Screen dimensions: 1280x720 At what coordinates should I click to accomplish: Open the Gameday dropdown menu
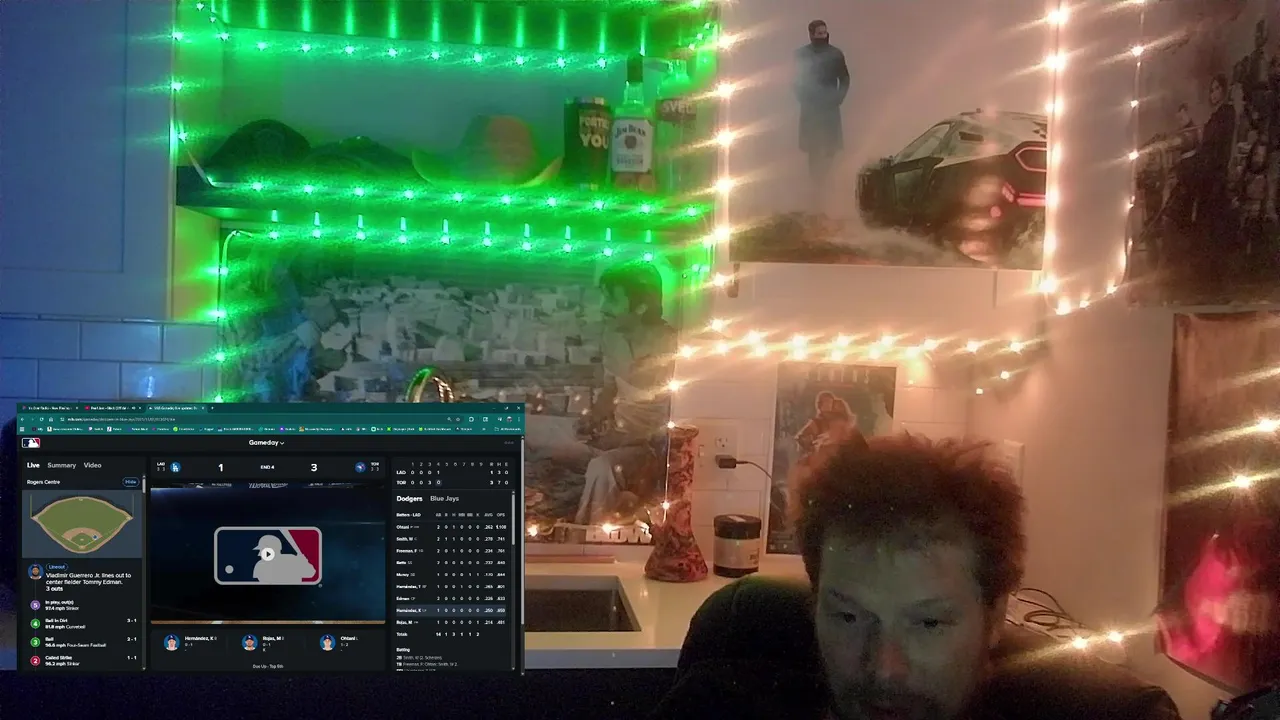266,442
